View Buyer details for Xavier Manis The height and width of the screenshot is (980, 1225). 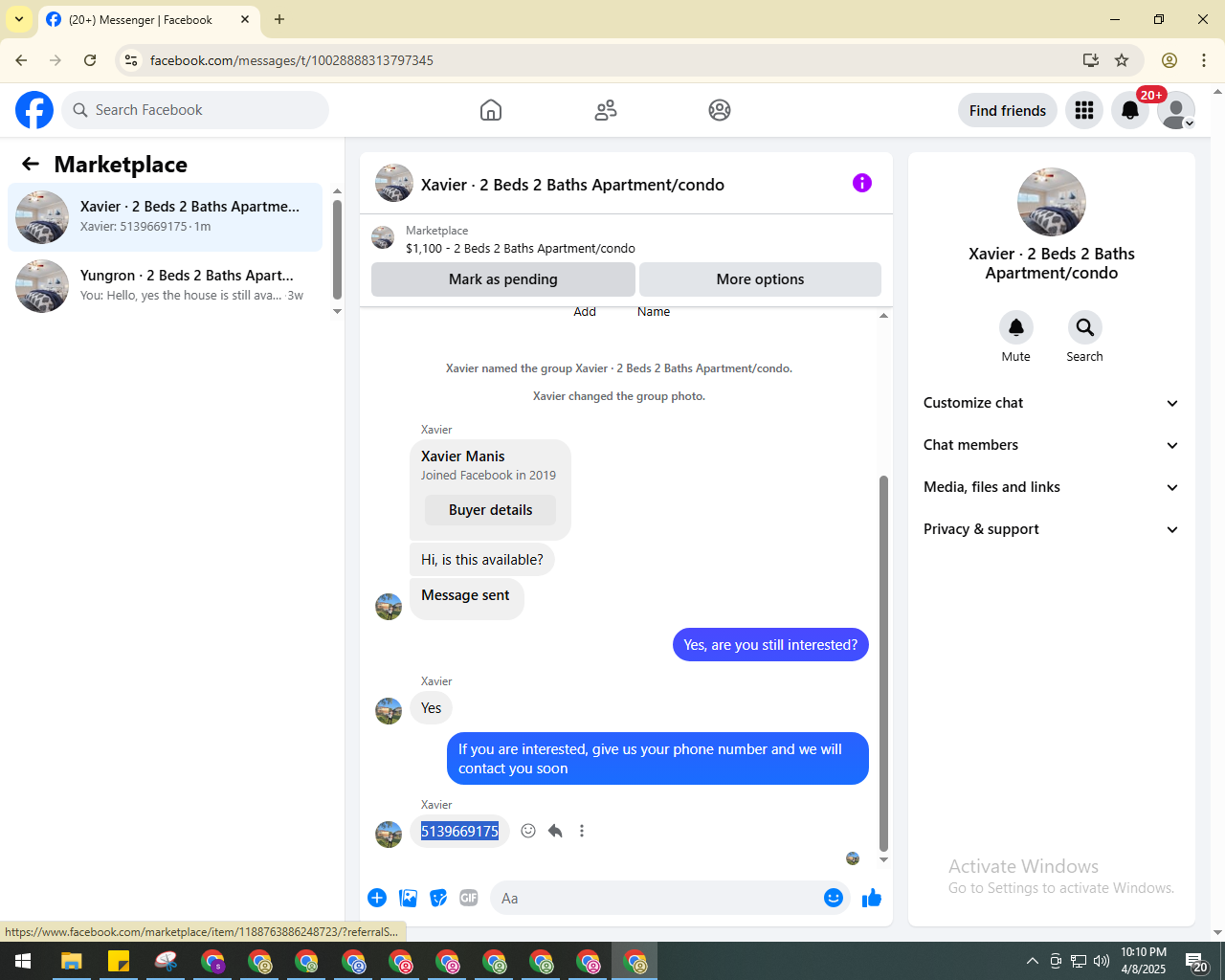click(x=490, y=510)
